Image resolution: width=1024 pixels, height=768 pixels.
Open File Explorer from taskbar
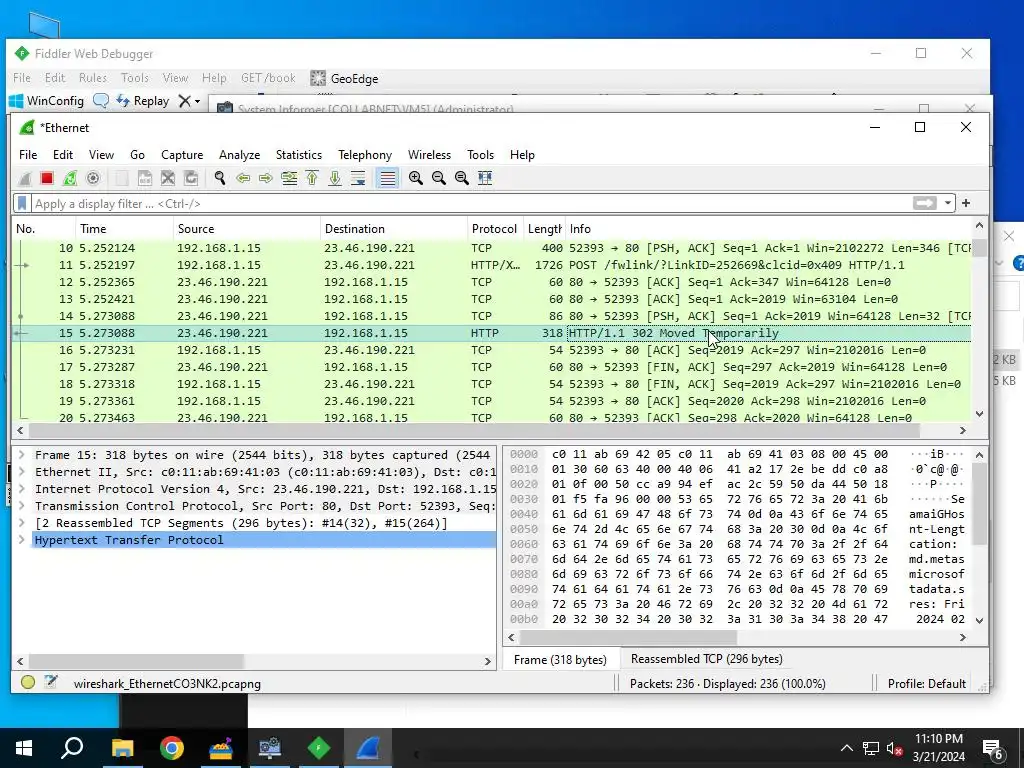pyautogui.click(x=122, y=748)
